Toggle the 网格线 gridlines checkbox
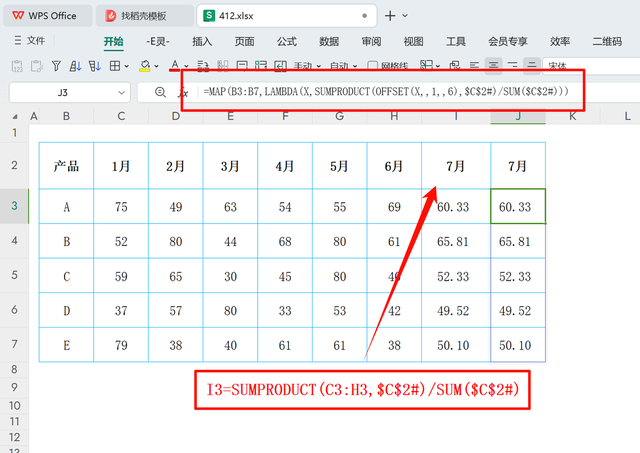Screen dimensions: 640x453 (x=372, y=66)
